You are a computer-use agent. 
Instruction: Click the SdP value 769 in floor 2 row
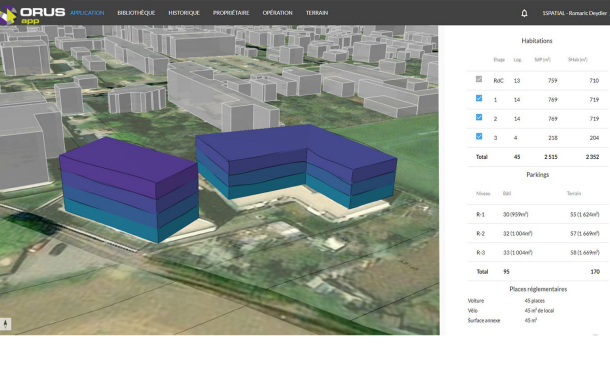tap(552, 119)
